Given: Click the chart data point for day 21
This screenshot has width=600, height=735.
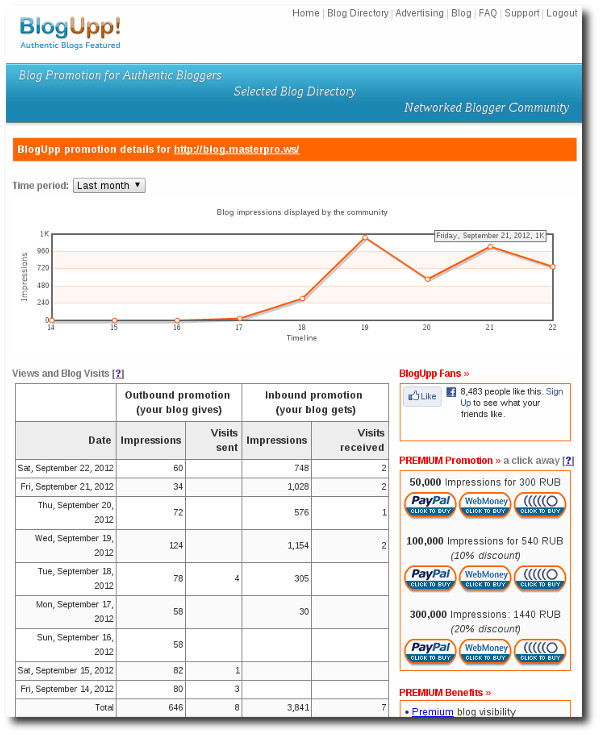Looking at the screenshot, I should (490, 247).
